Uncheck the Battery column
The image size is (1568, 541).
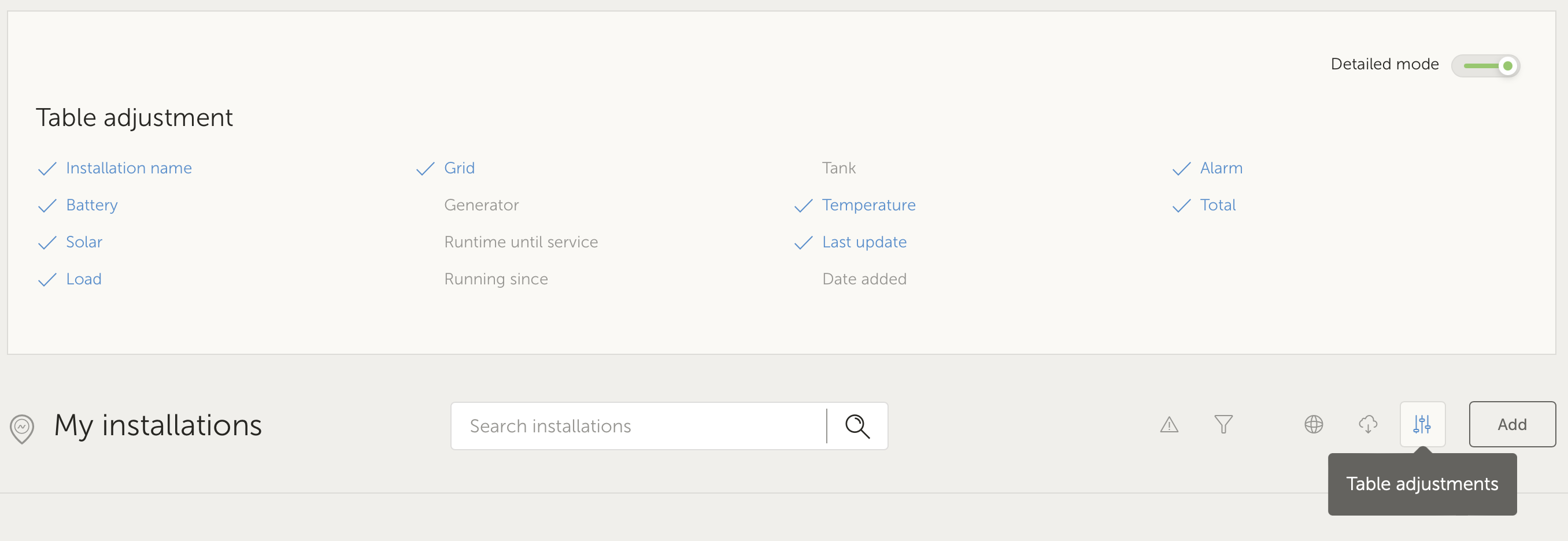[91, 205]
